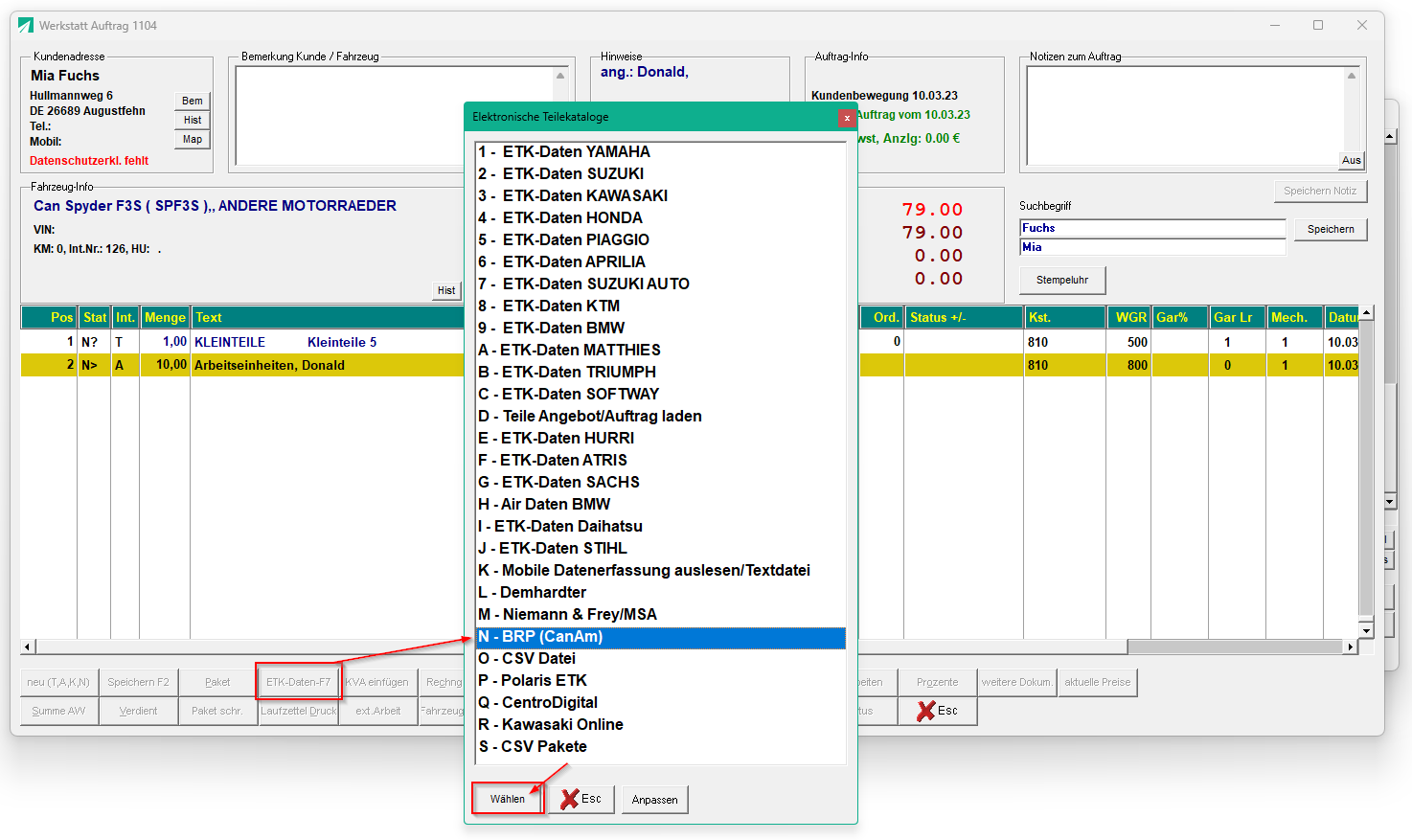Print Laufzettel Druck
1412x840 pixels.
(298, 711)
